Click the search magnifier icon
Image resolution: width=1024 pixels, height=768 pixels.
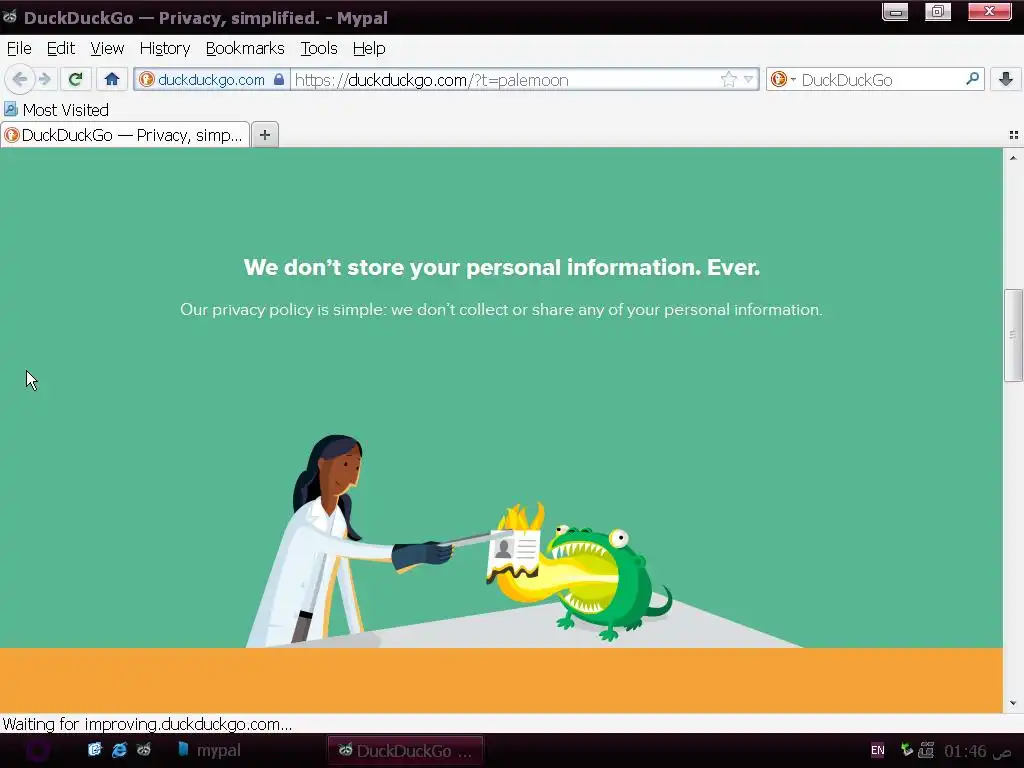pos(972,79)
